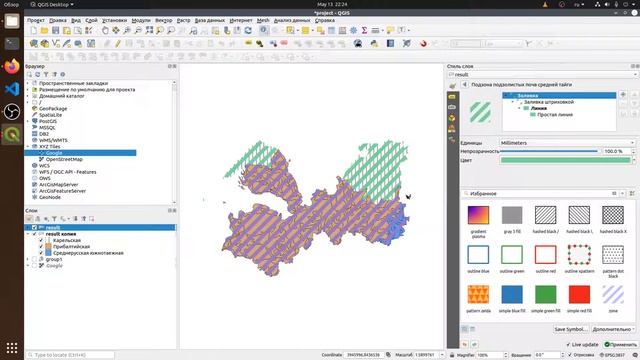The image size is (640, 360).
Task: Adjust the Непрозрачность opacity slider
Action: pos(549,151)
